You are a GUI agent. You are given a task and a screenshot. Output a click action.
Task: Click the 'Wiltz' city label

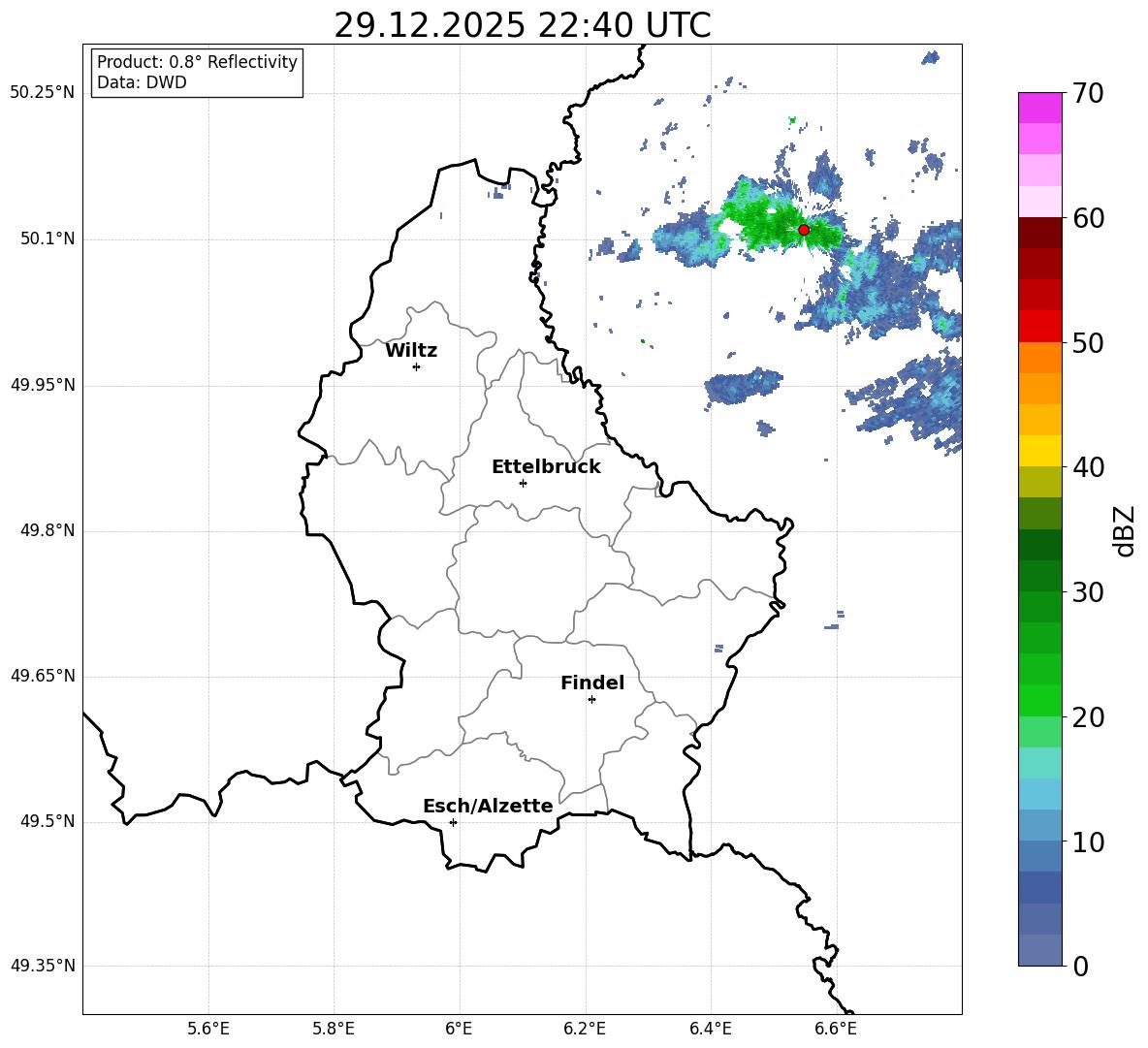coord(411,351)
